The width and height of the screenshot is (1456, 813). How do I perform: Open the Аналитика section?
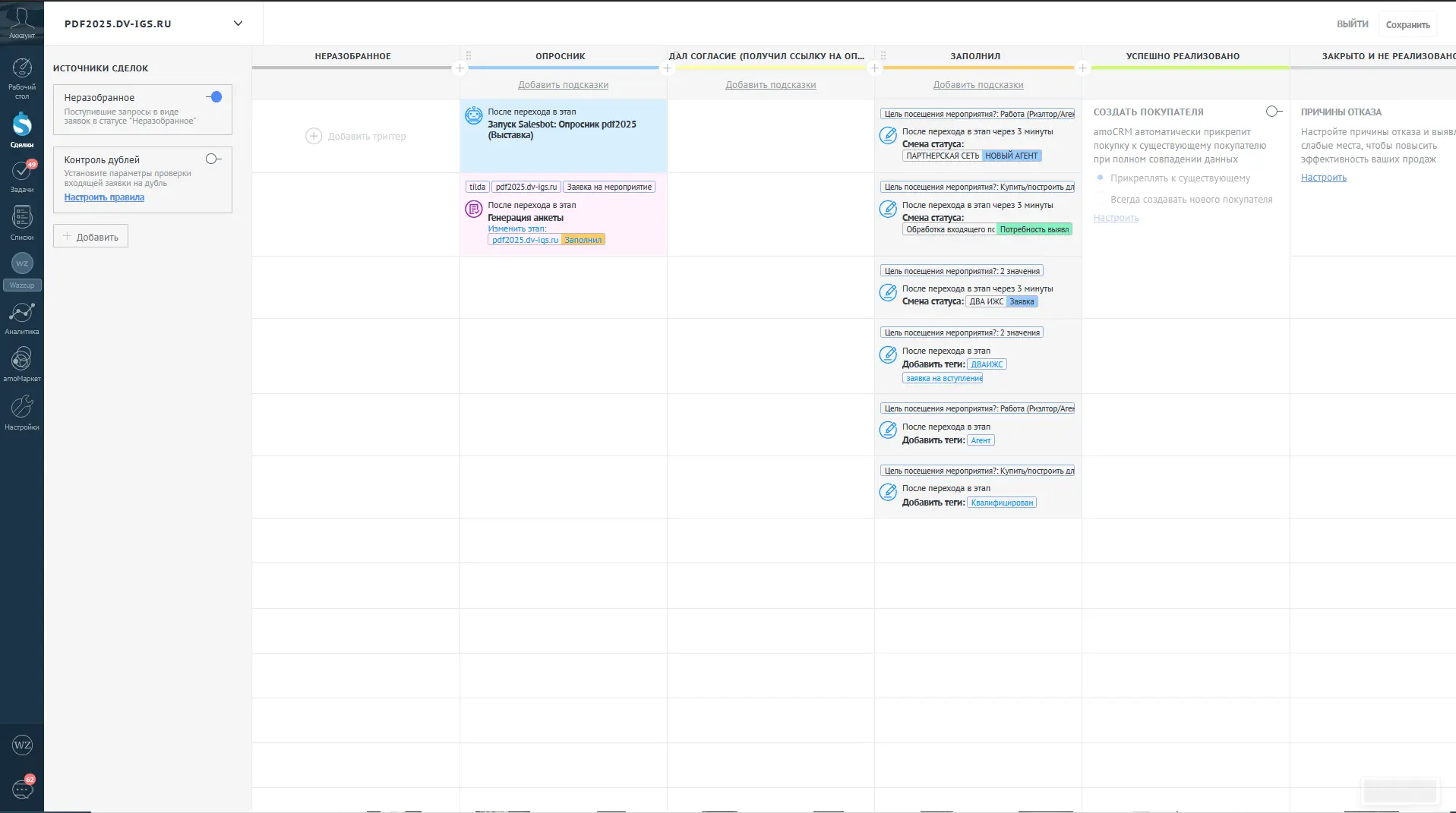[x=22, y=317]
